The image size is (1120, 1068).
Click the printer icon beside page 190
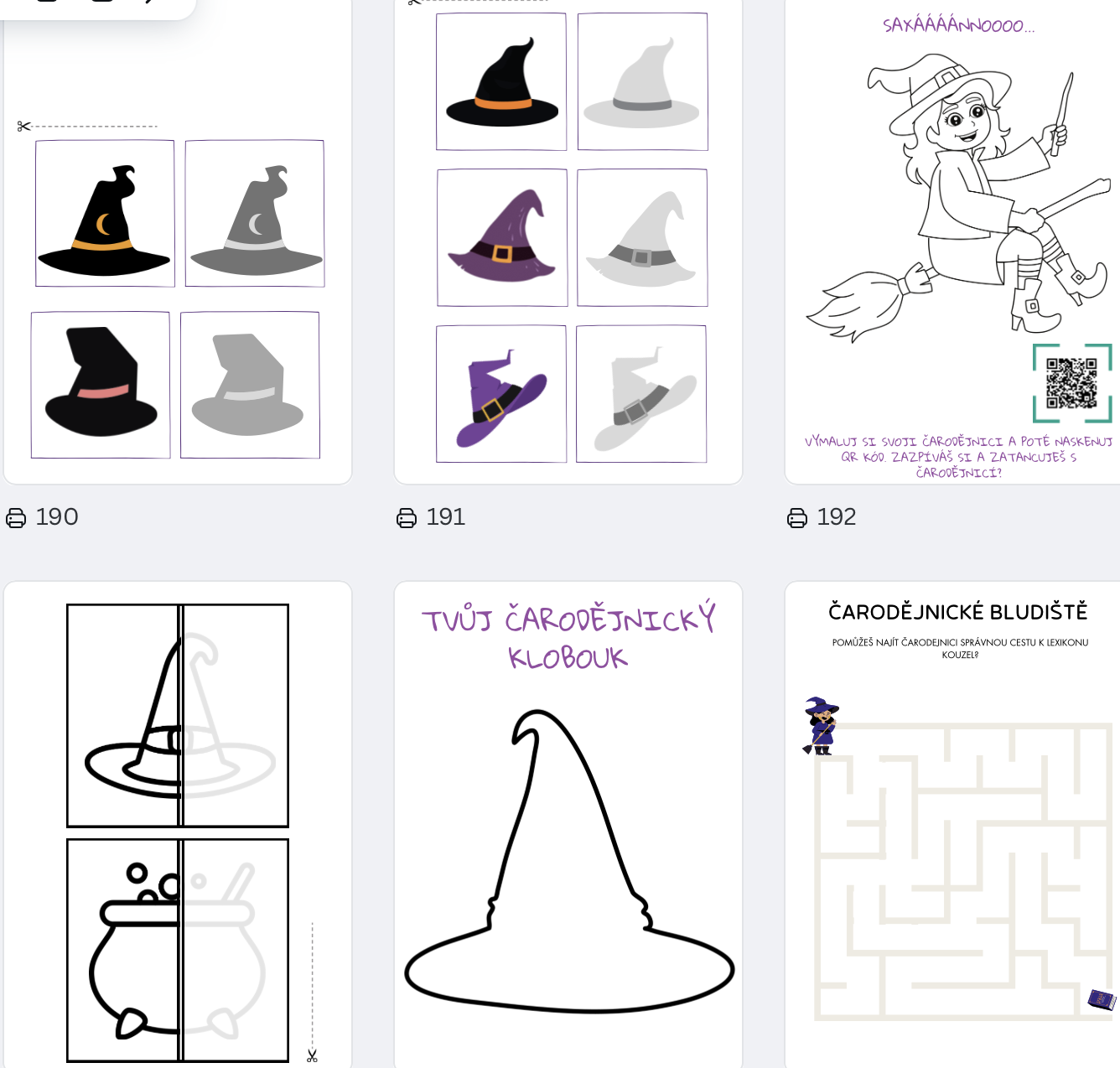tap(16, 518)
